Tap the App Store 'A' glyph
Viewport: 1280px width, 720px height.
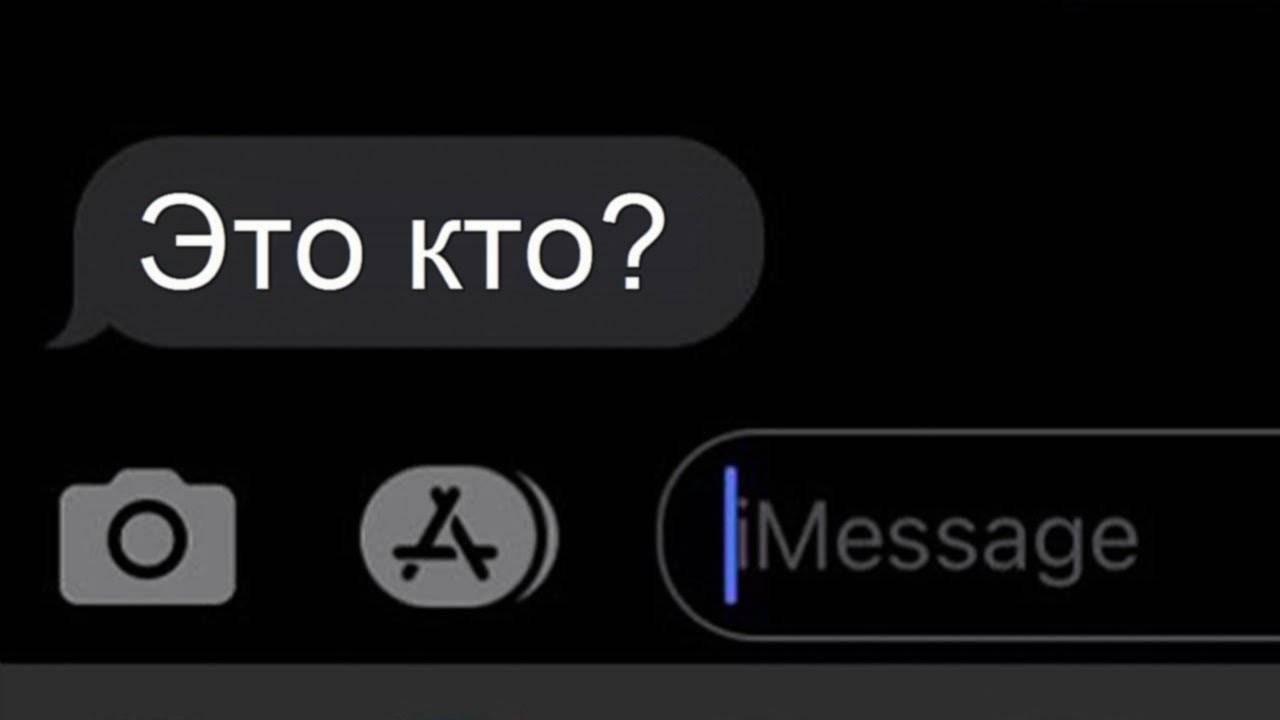(445, 535)
